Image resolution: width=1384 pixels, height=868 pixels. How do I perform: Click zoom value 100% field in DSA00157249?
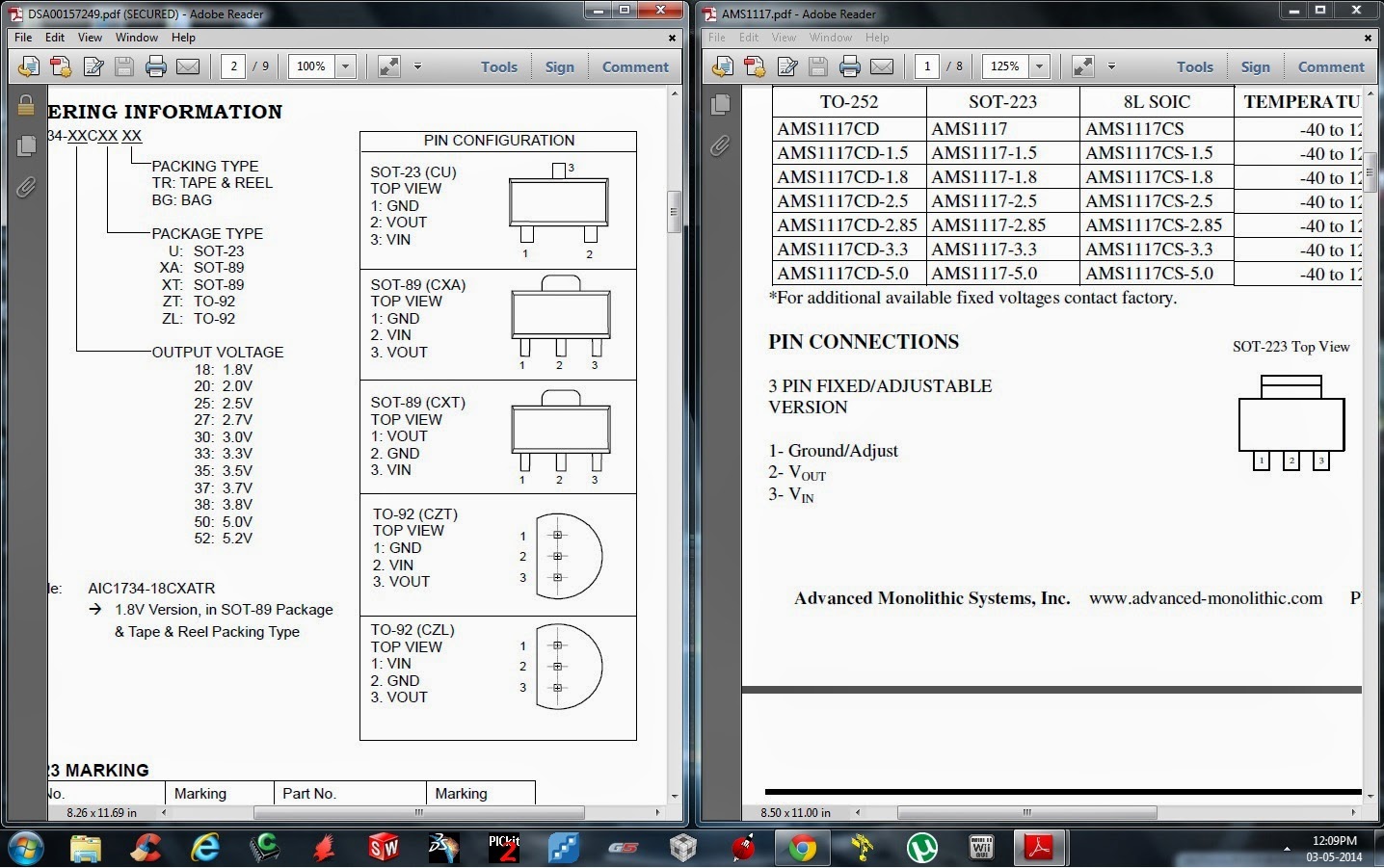[312, 66]
